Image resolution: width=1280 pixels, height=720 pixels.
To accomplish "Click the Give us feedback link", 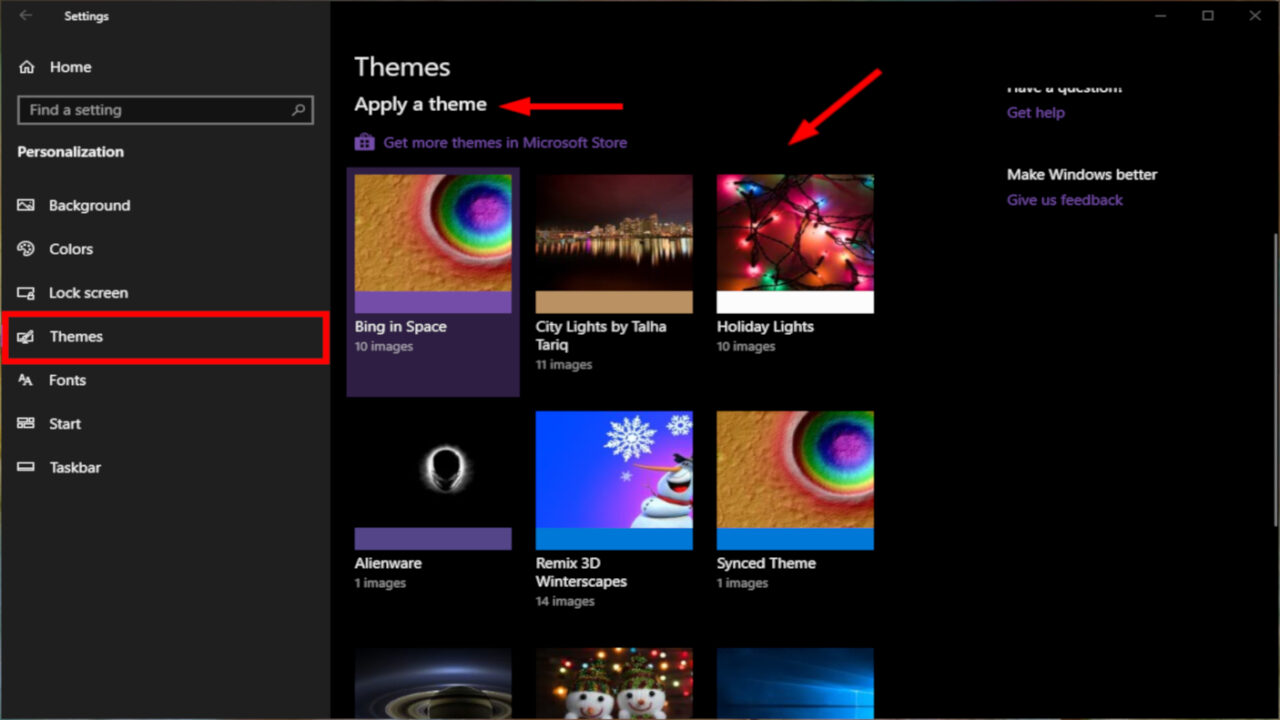I will pyautogui.click(x=1064, y=199).
